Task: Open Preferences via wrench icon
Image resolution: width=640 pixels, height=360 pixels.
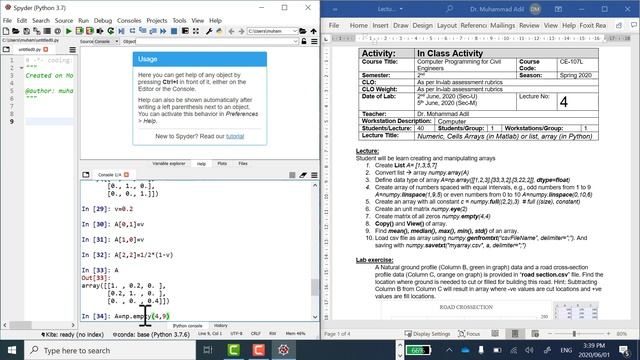Action: [209, 31]
